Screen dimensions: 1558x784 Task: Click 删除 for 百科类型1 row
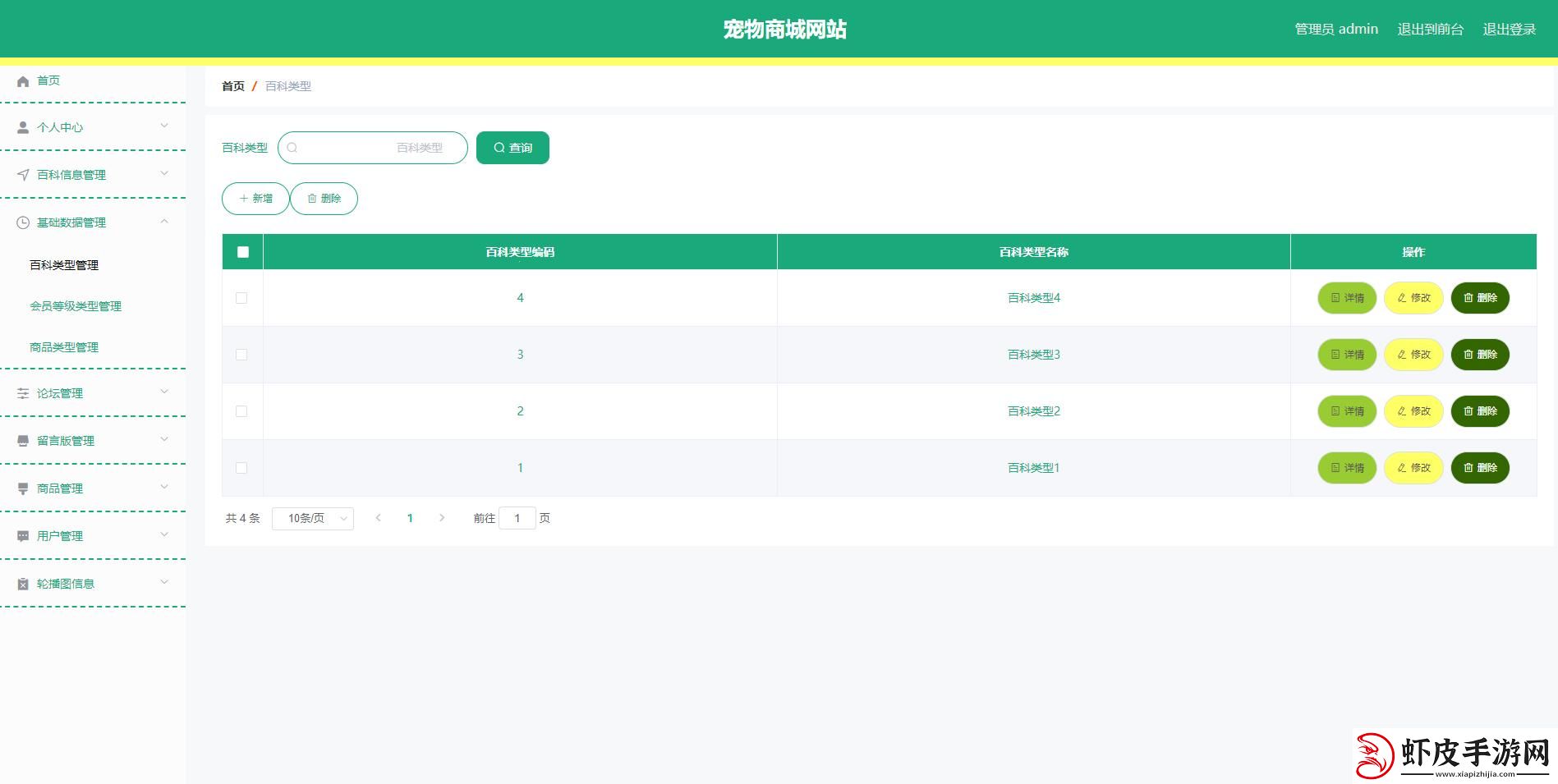coord(1480,468)
